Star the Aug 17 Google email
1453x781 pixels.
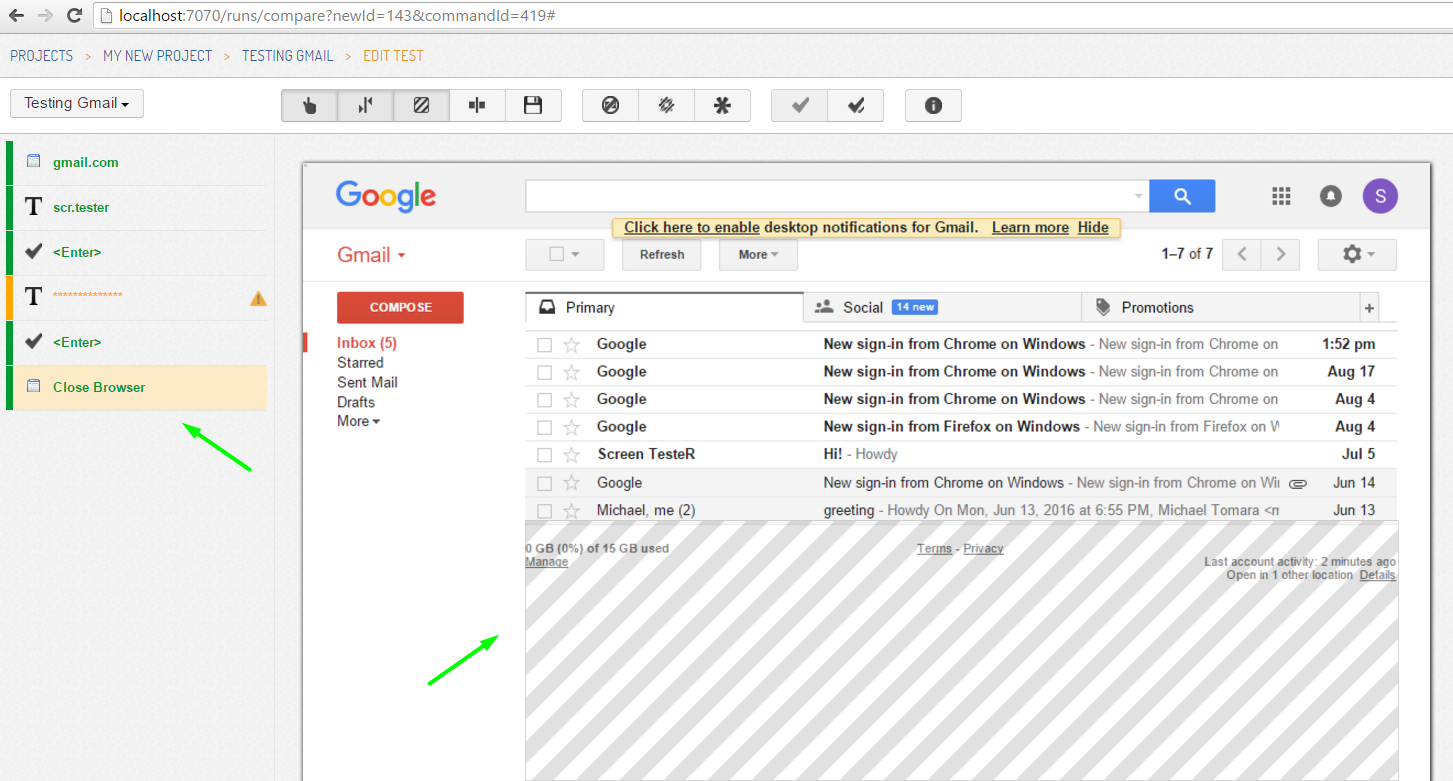(572, 372)
